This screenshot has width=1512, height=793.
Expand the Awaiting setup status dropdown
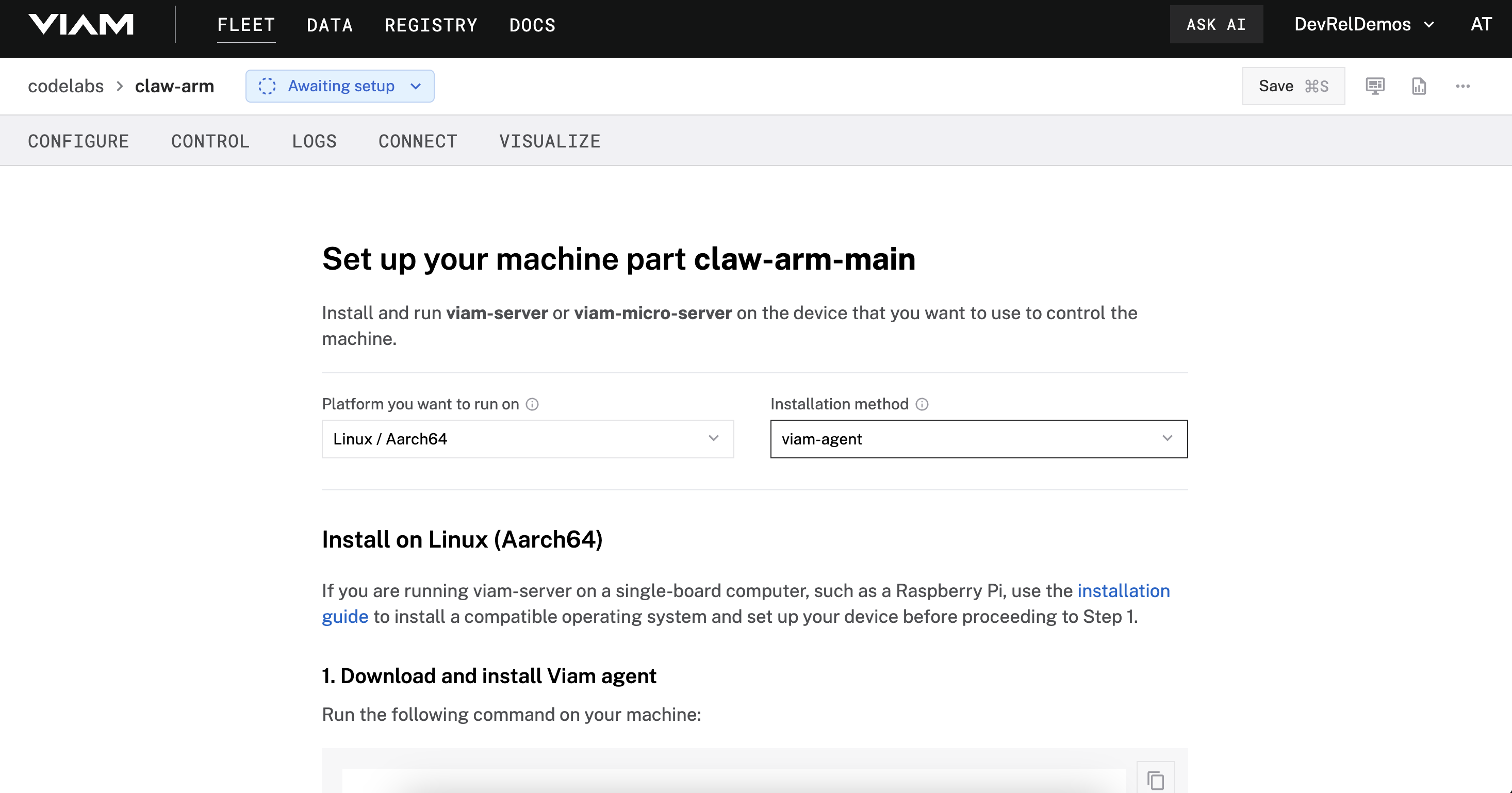point(340,86)
